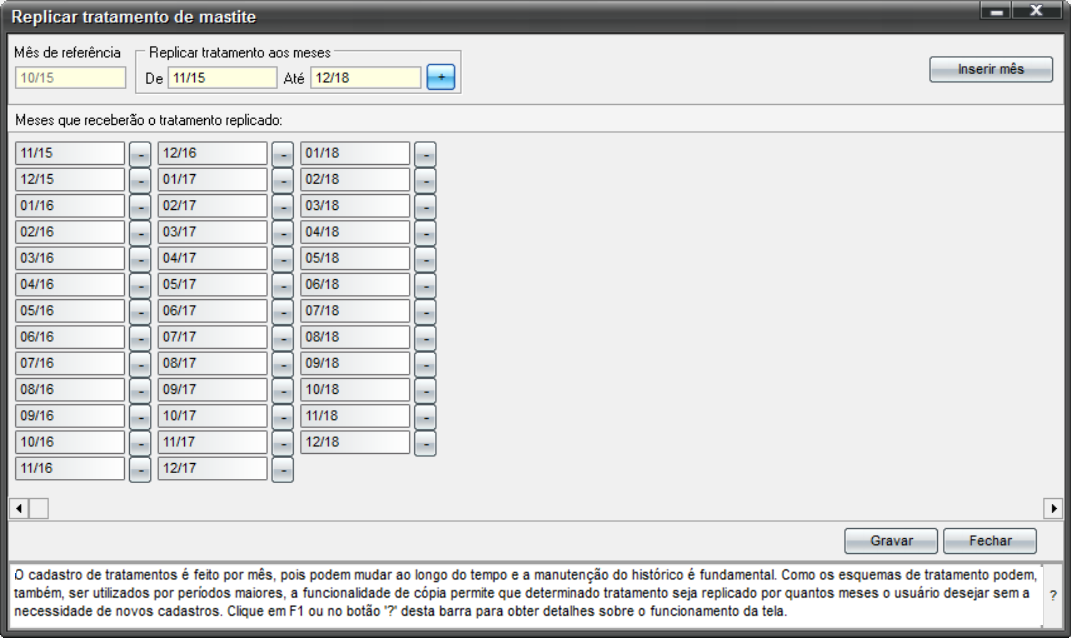Remove the 11/16 entry using minus button
This screenshot has width=1071, height=638.
click(140, 469)
